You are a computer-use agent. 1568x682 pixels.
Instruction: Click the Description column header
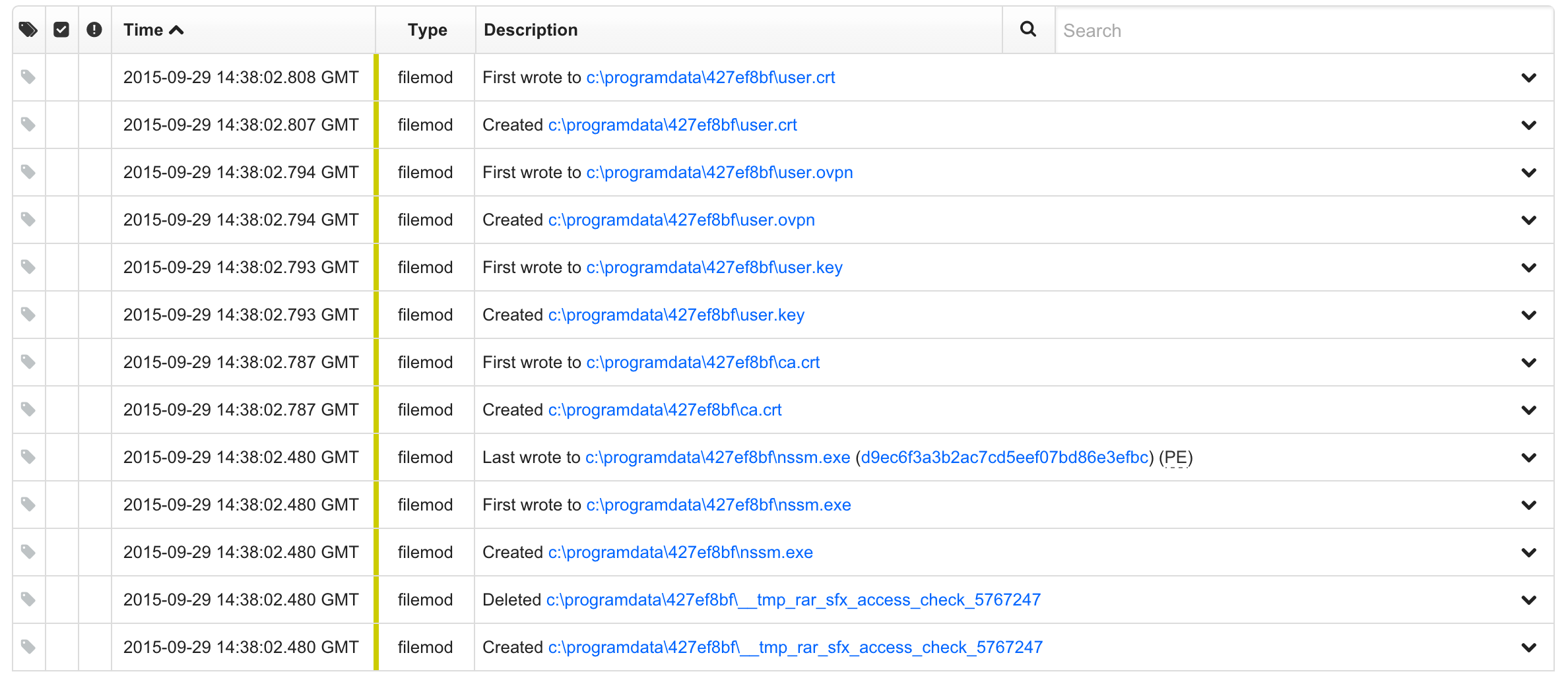click(x=531, y=30)
